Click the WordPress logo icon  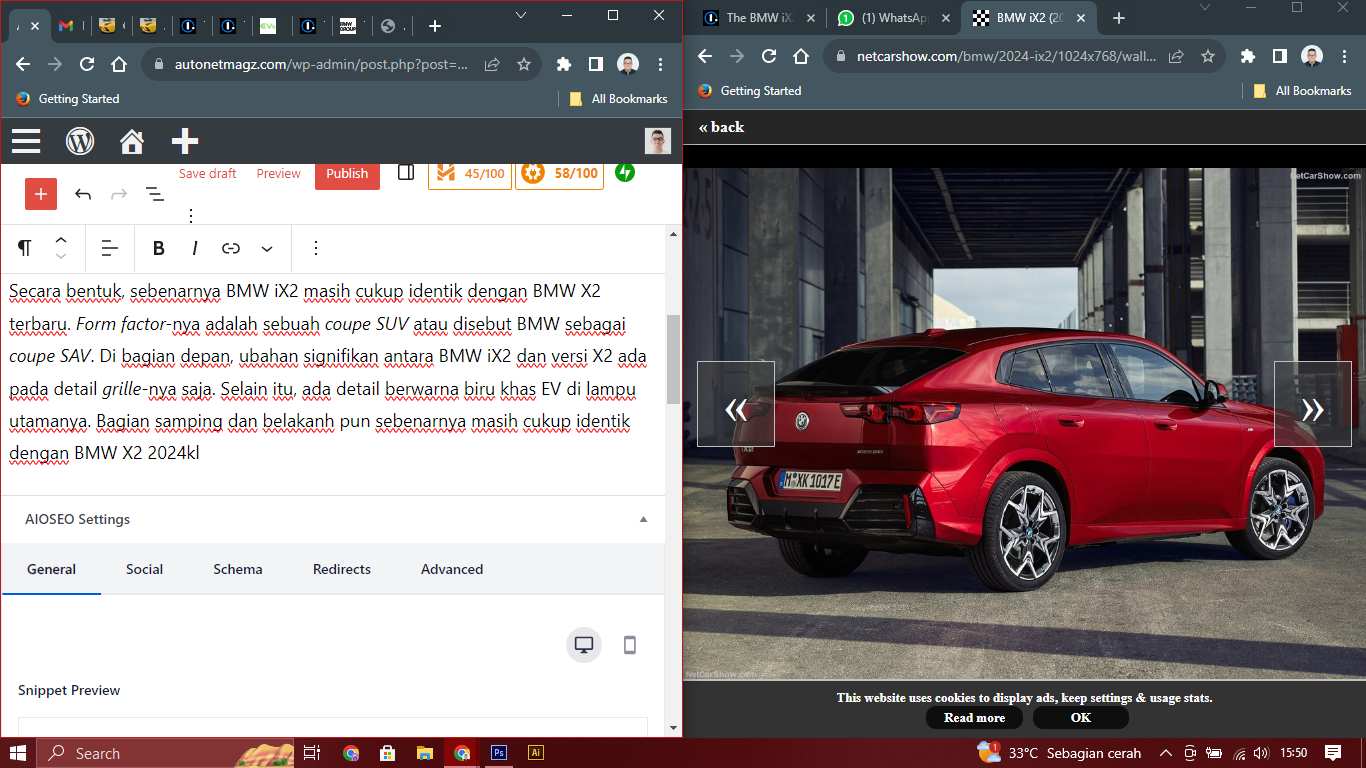pos(80,141)
